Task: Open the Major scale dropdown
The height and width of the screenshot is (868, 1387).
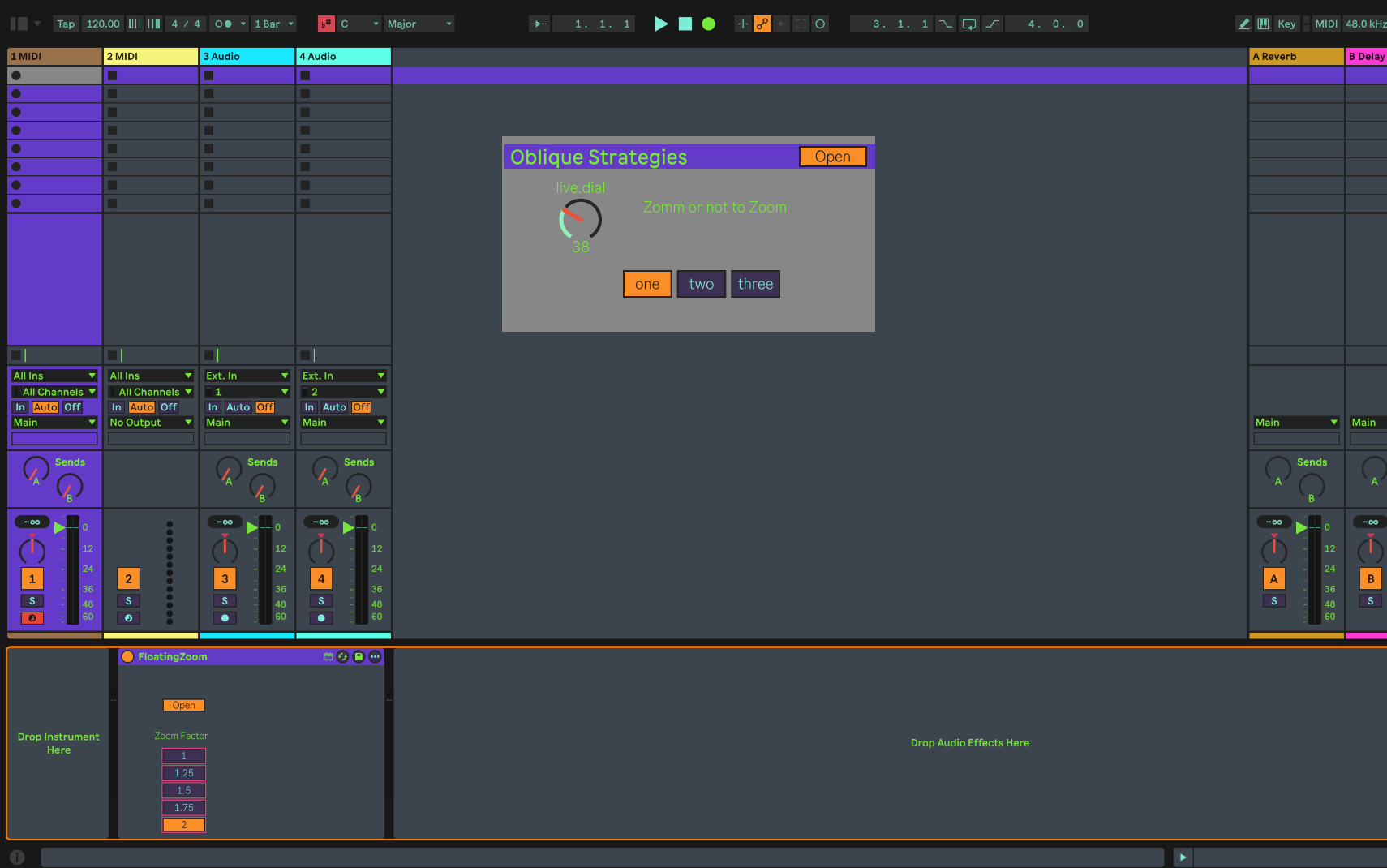Action: point(419,24)
